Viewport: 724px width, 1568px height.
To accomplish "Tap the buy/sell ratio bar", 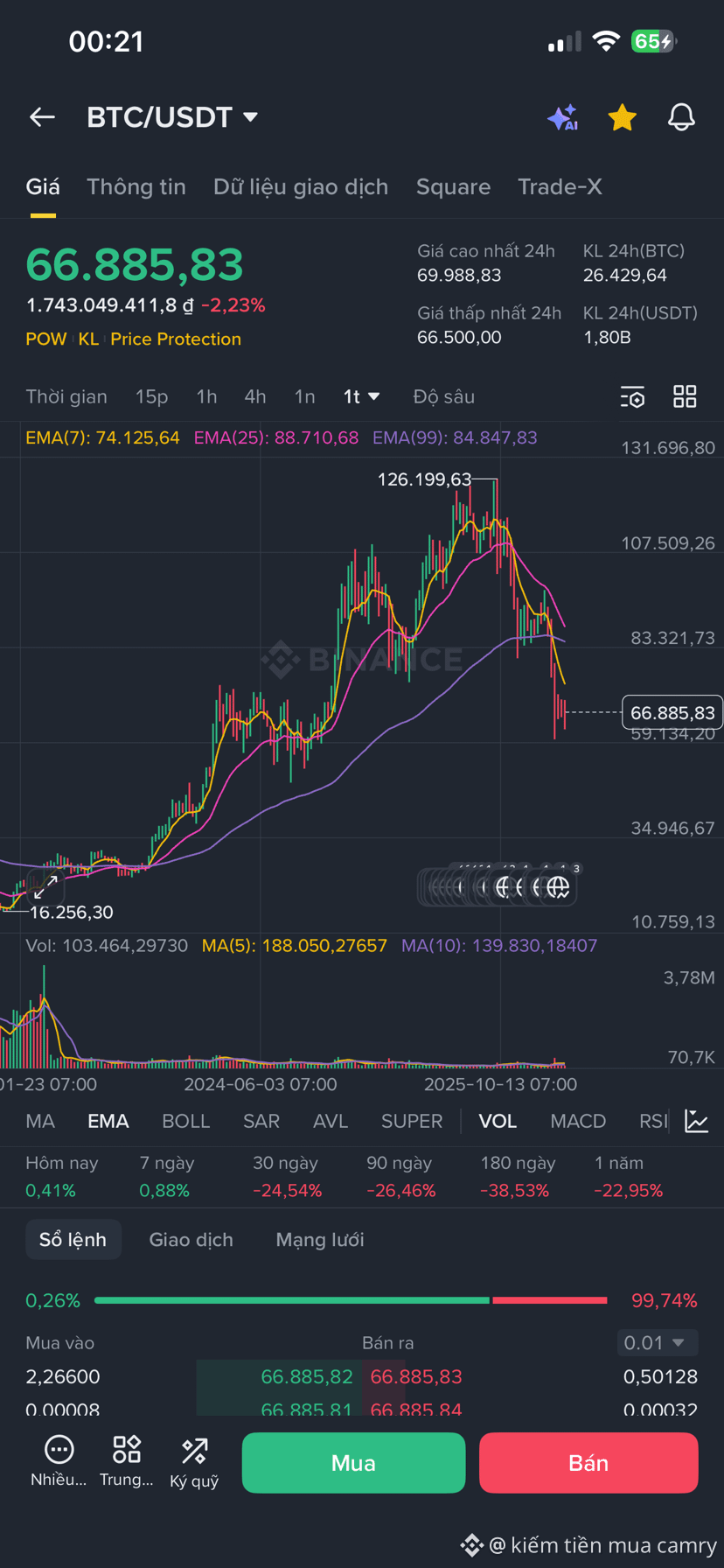I will pyautogui.click(x=351, y=1300).
